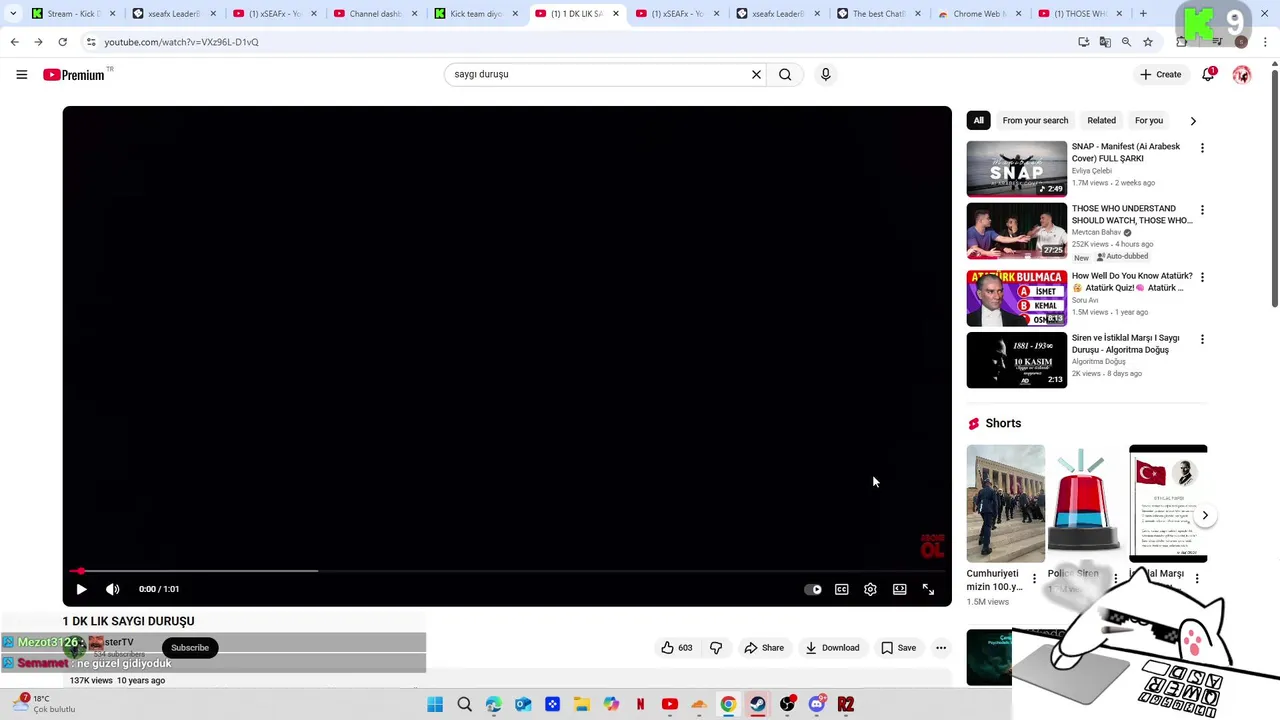
Task: Subscribe to the channel
Action: [x=190, y=647]
